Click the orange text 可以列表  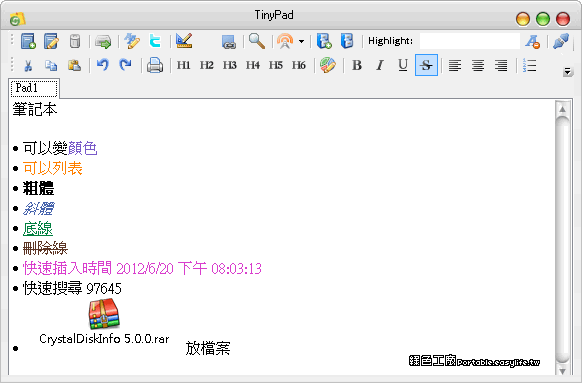point(53,168)
